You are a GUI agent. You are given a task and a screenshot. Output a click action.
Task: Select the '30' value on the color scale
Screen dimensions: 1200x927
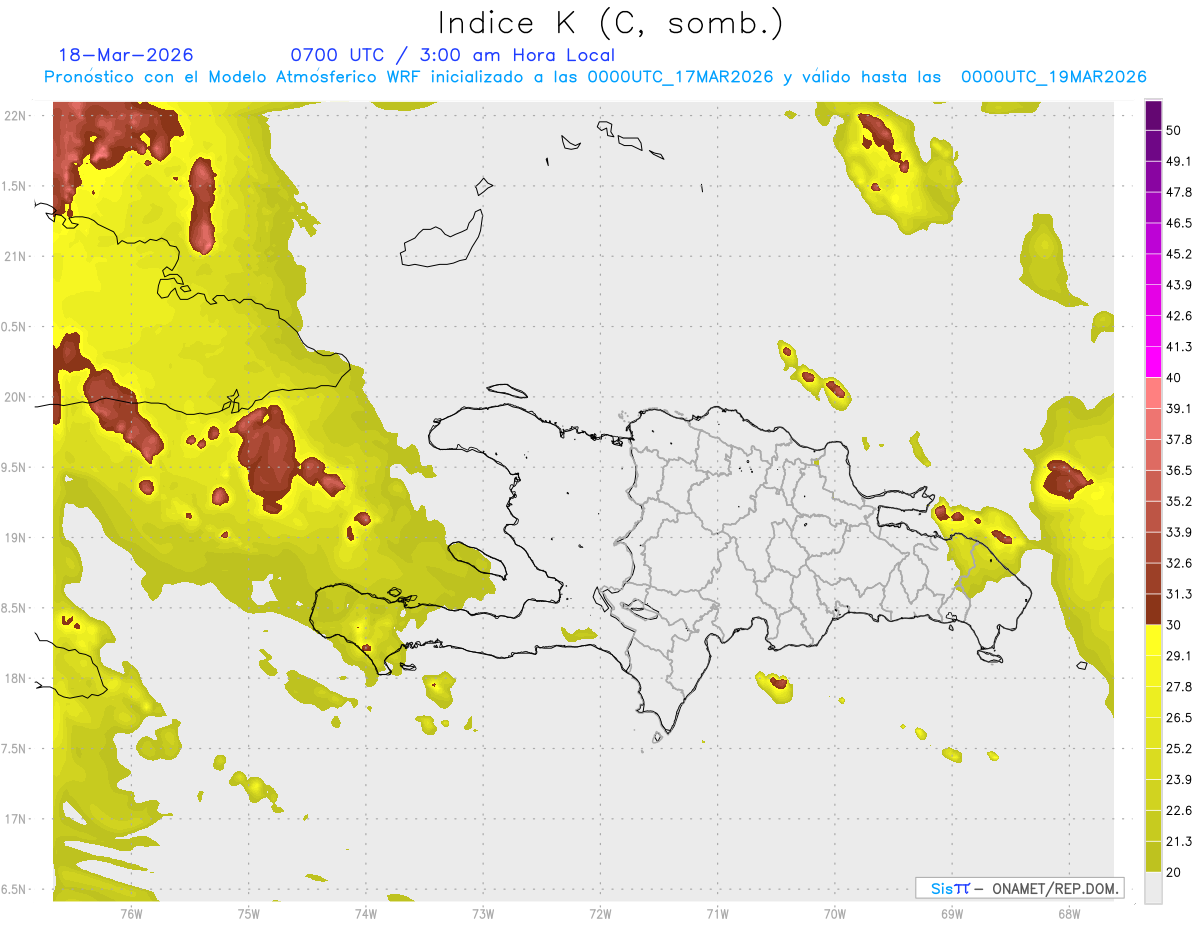[1174, 626]
